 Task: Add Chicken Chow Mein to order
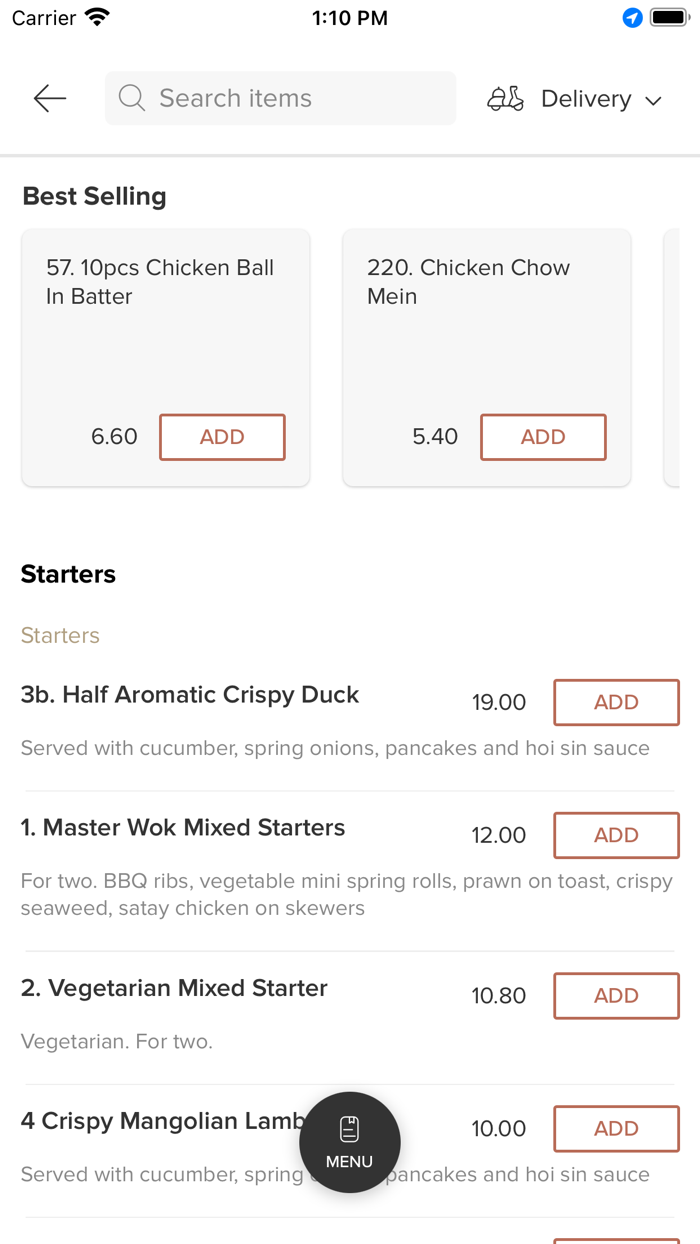coord(543,437)
